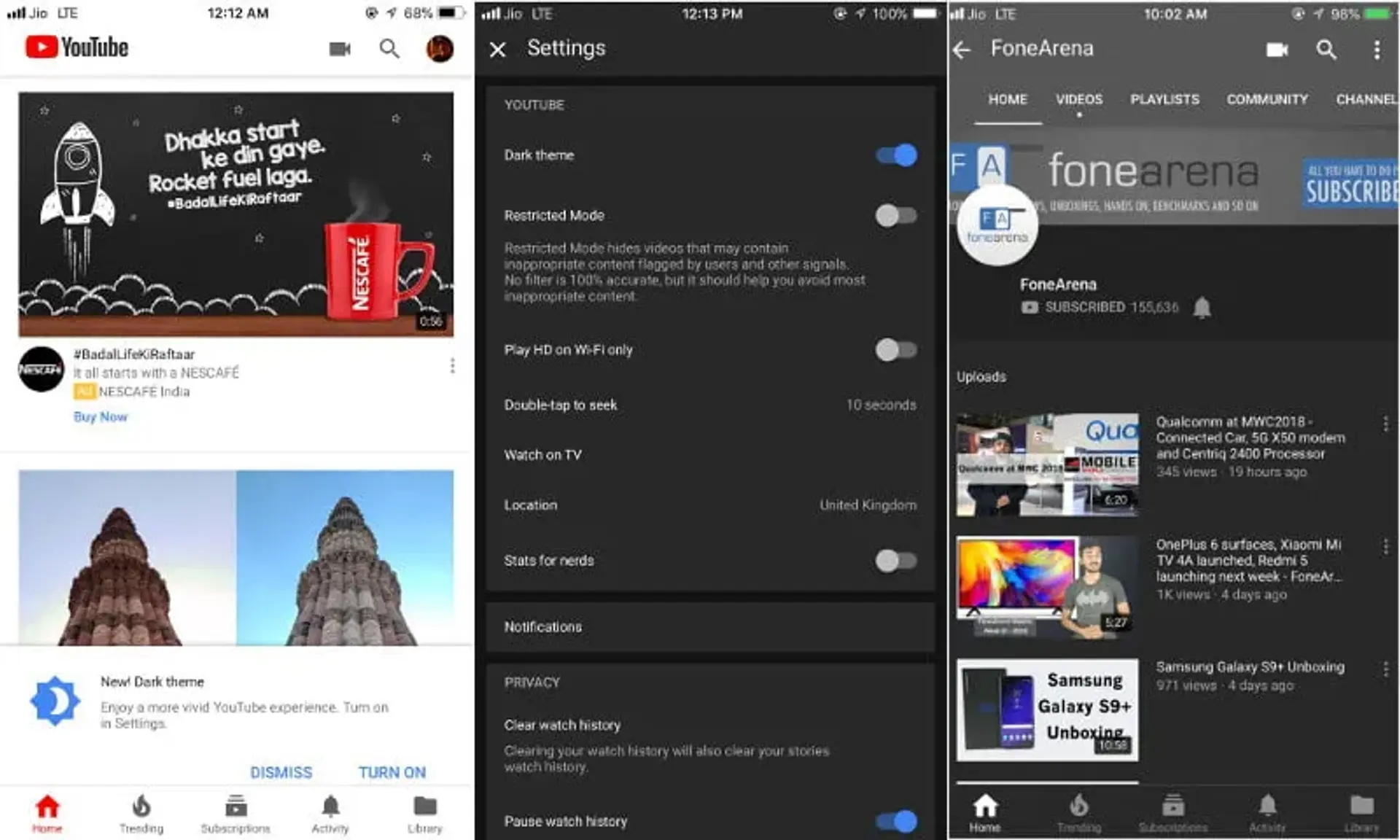
Task: Tap the Dark theme moon icon in promo
Action: (55, 701)
